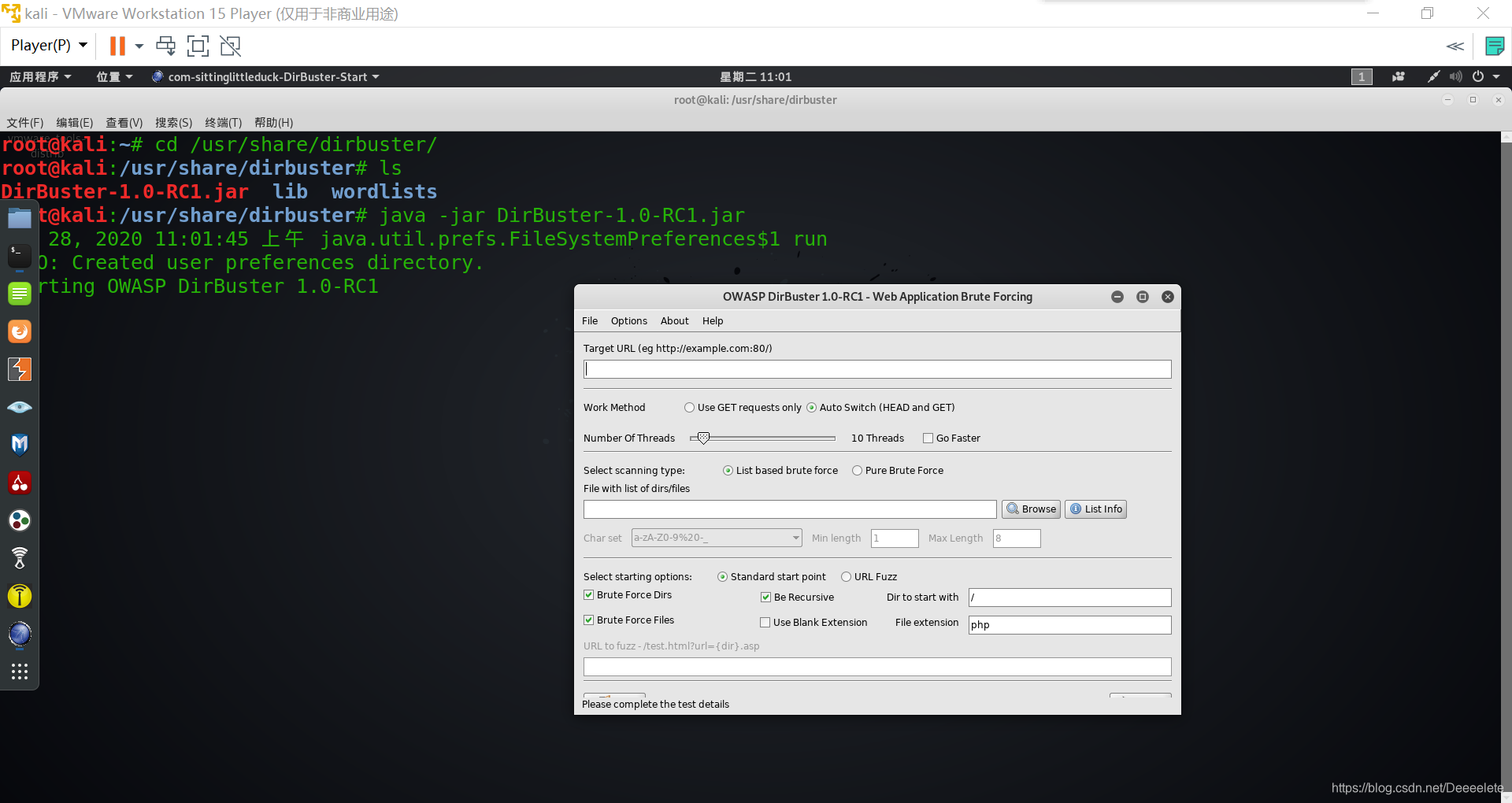Screen dimensions: 1512x803
Task: Open the Maltego three-dot dock icon
Action: pos(20,520)
